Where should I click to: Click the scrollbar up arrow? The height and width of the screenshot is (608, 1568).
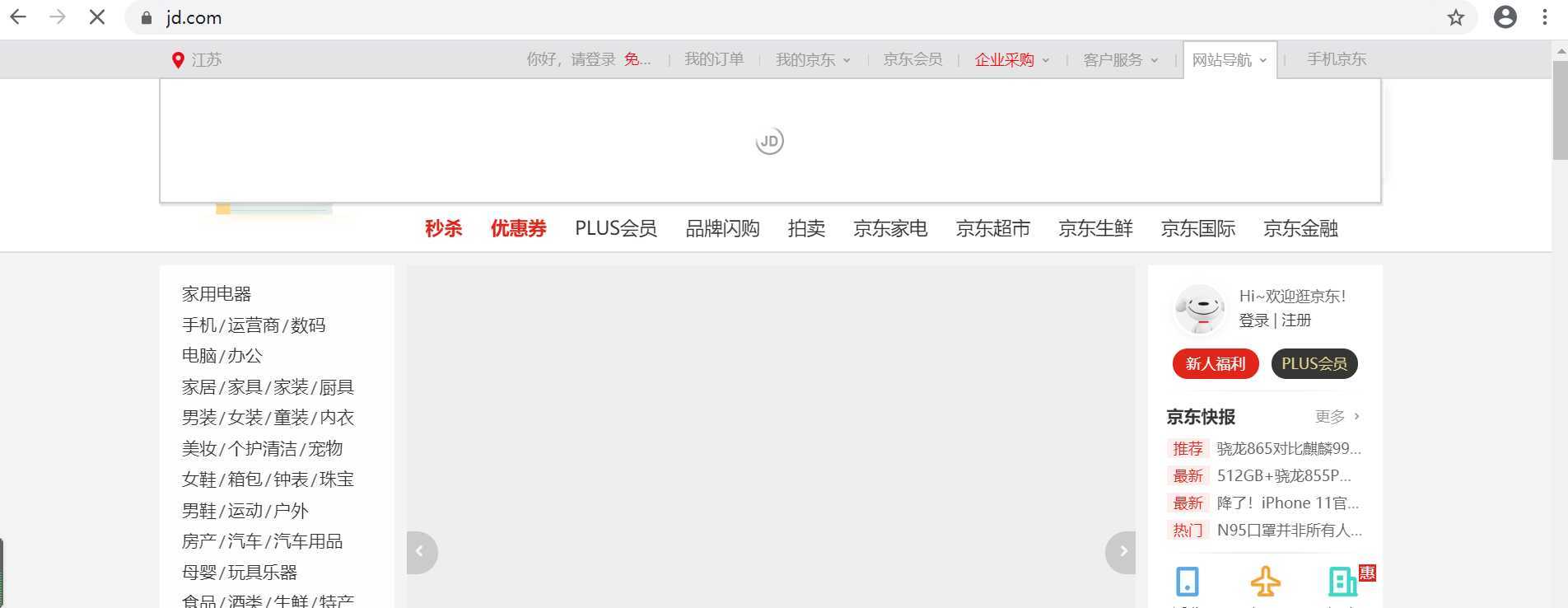coord(1560,51)
